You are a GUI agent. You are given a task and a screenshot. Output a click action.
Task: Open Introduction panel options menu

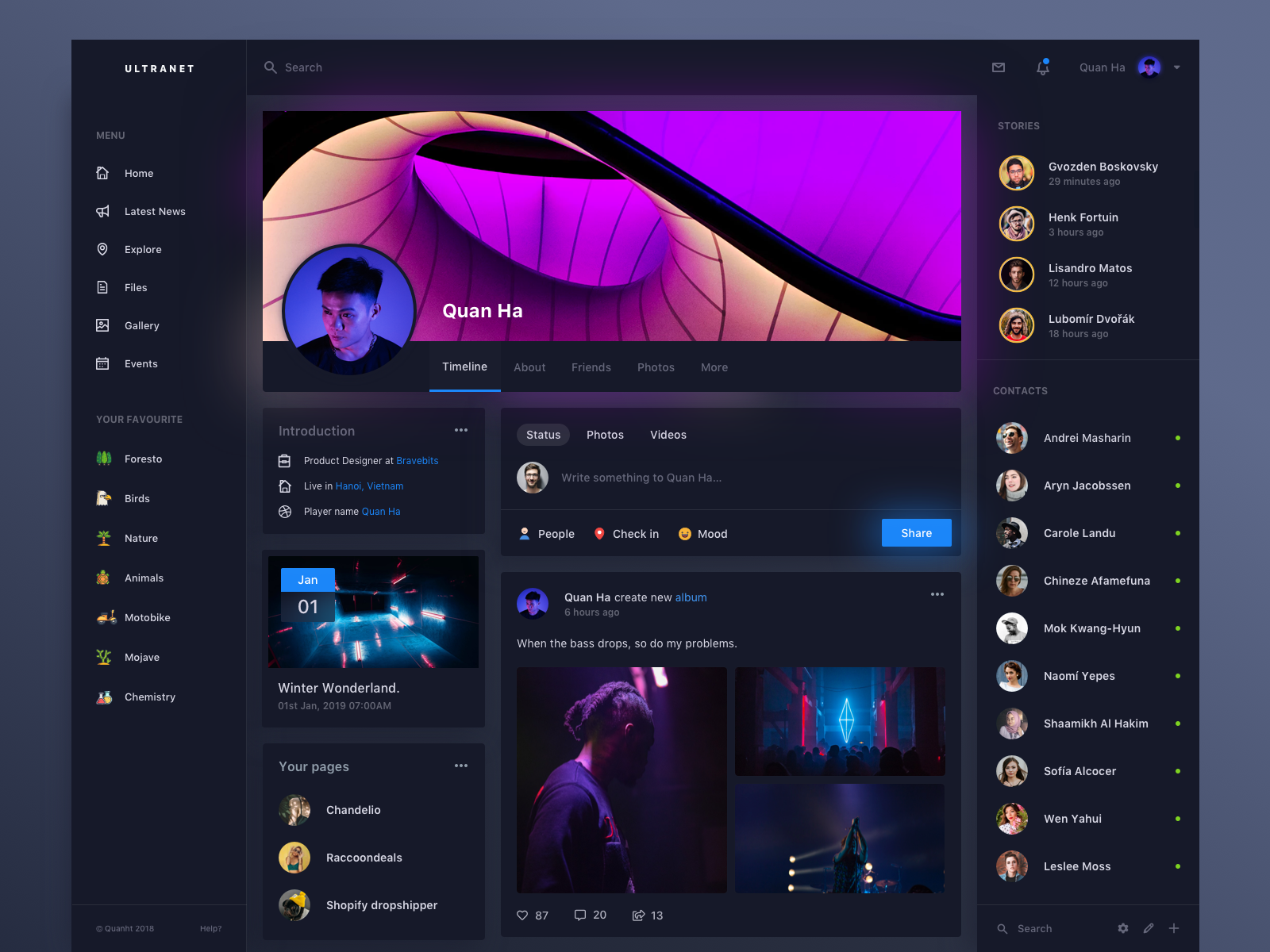(x=461, y=430)
